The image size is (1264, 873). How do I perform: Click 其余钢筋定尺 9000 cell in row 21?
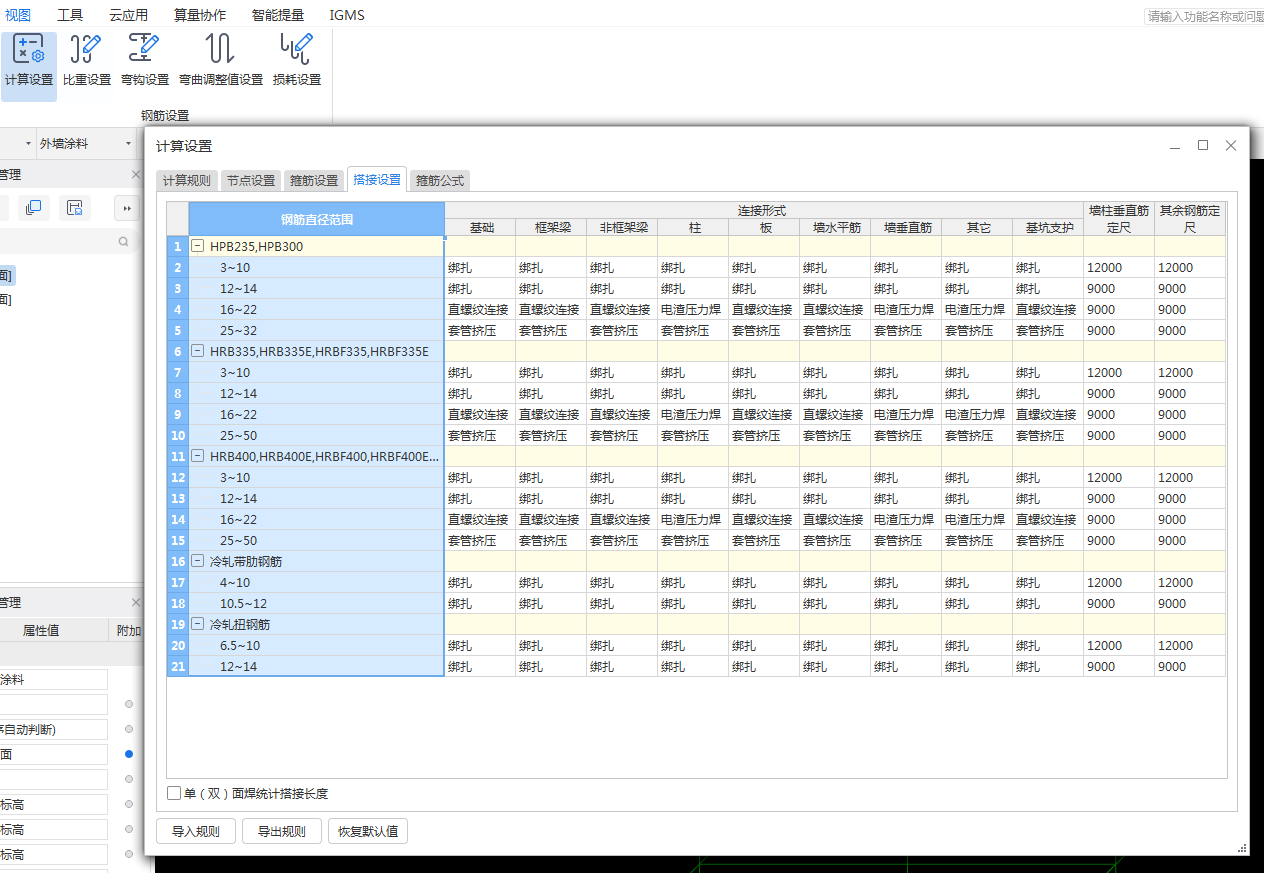click(1191, 666)
